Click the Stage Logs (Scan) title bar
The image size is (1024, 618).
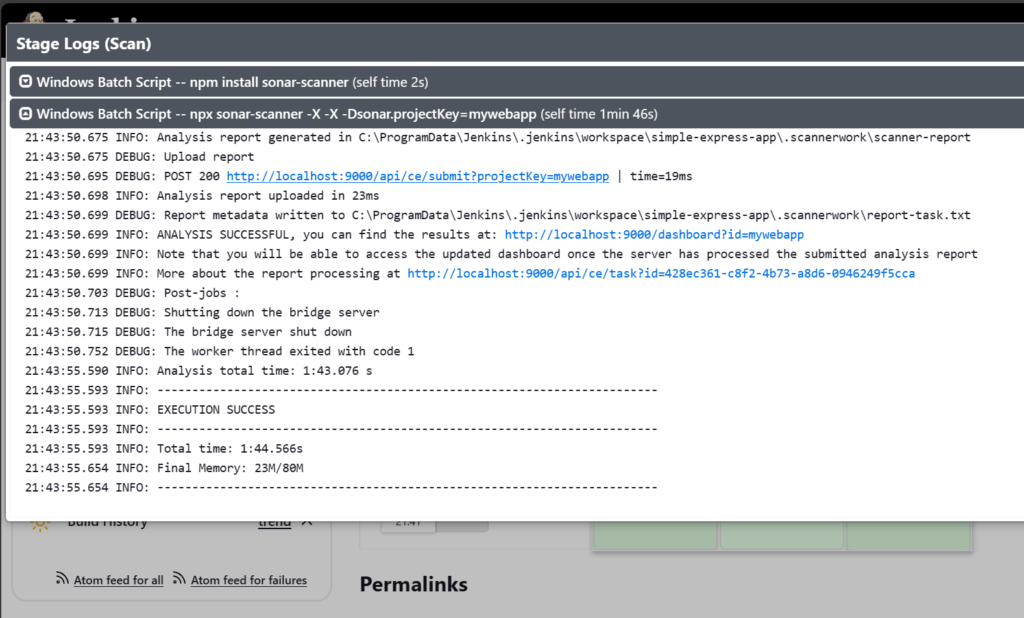click(x=515, y=44)
